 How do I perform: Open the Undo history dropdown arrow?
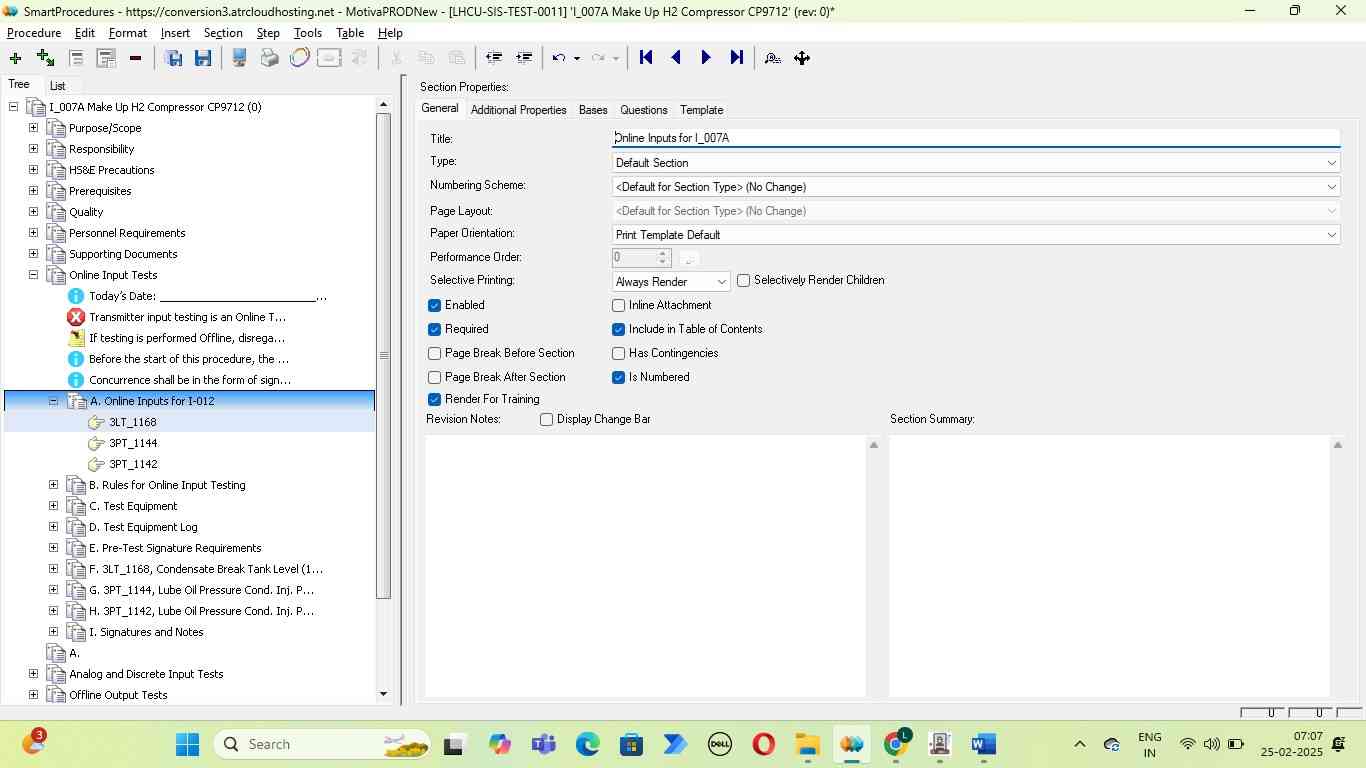pyautogui.click(x=577, y=58)
